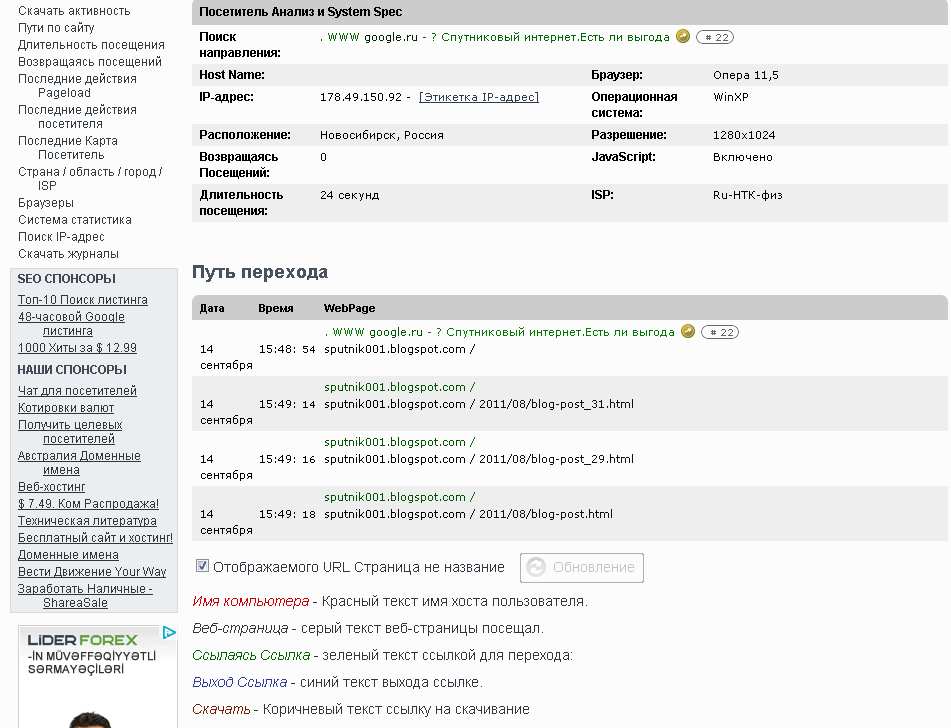
Task: Open Последние Карта Посетитель
Action: (x=68, y=147)
